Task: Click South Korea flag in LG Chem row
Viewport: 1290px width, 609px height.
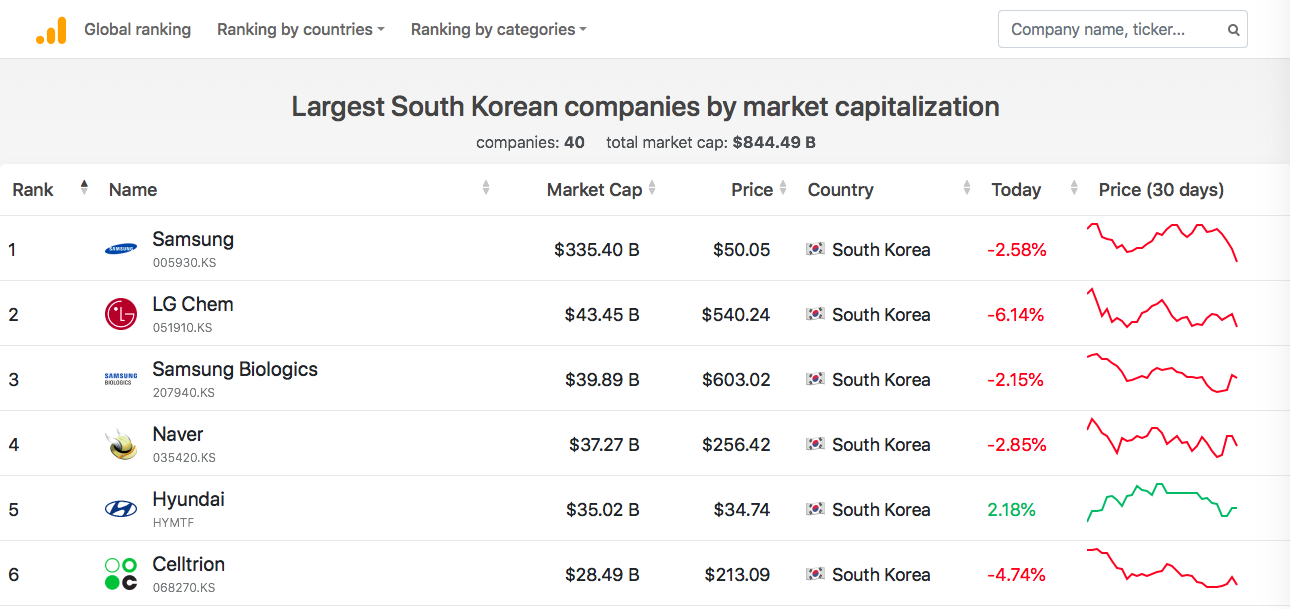Action: click(815, 314)
